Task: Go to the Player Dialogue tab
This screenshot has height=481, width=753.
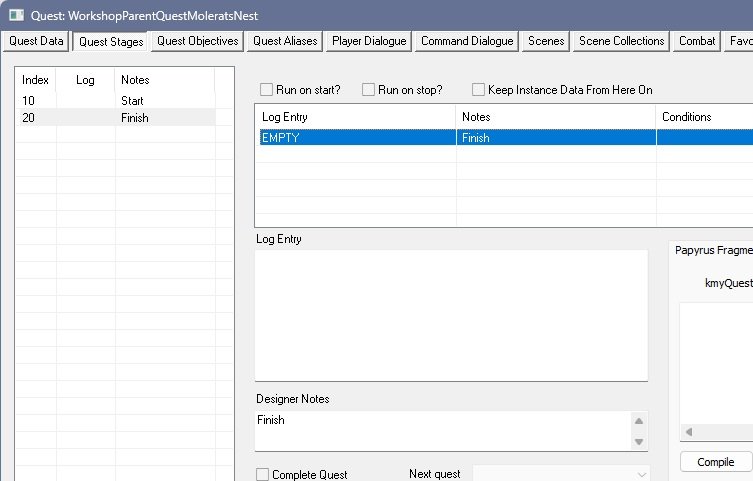Action: [x=369, y=41]
